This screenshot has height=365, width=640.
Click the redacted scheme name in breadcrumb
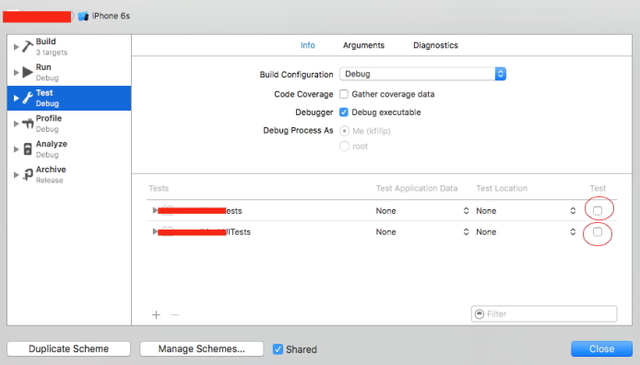[x=37, y=17]
